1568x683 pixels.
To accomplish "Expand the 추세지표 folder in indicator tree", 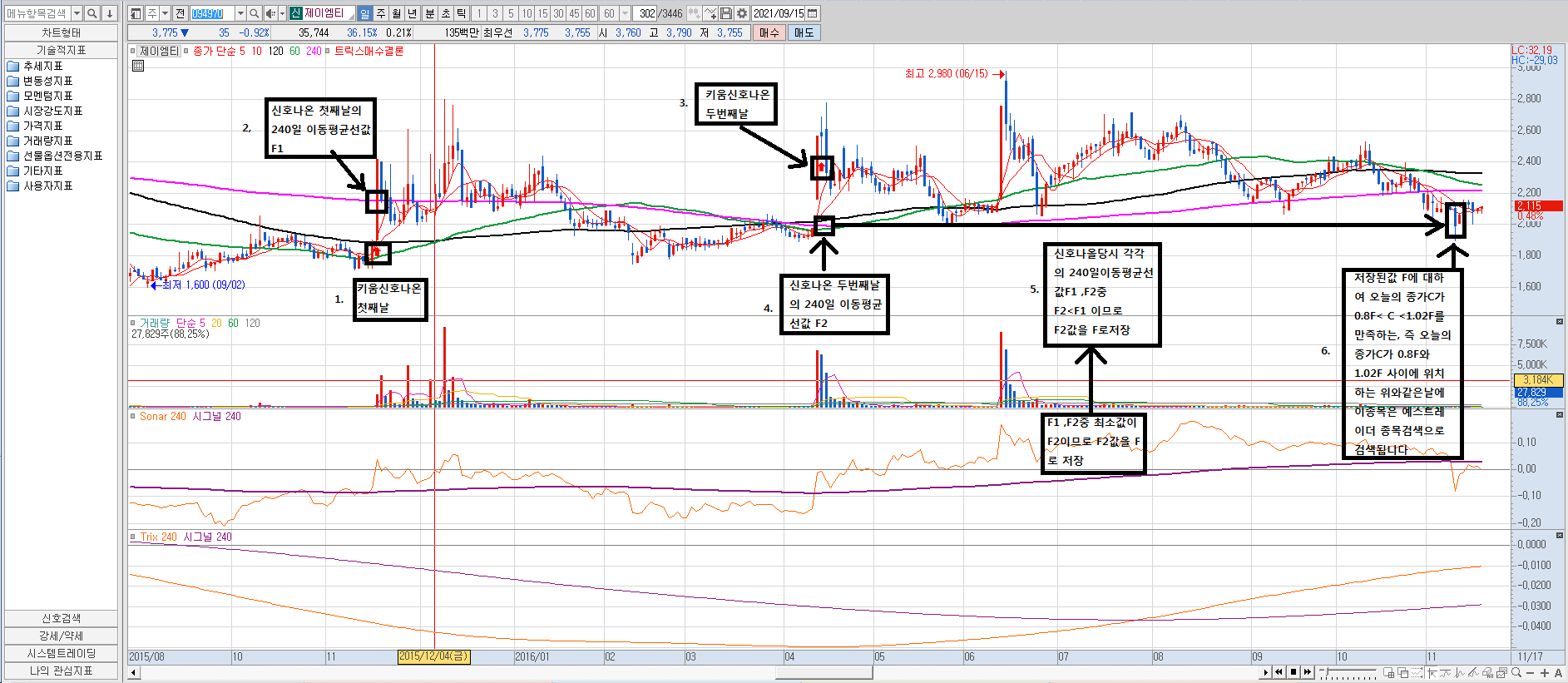I will pyautogui.click(x=42, y=66).
